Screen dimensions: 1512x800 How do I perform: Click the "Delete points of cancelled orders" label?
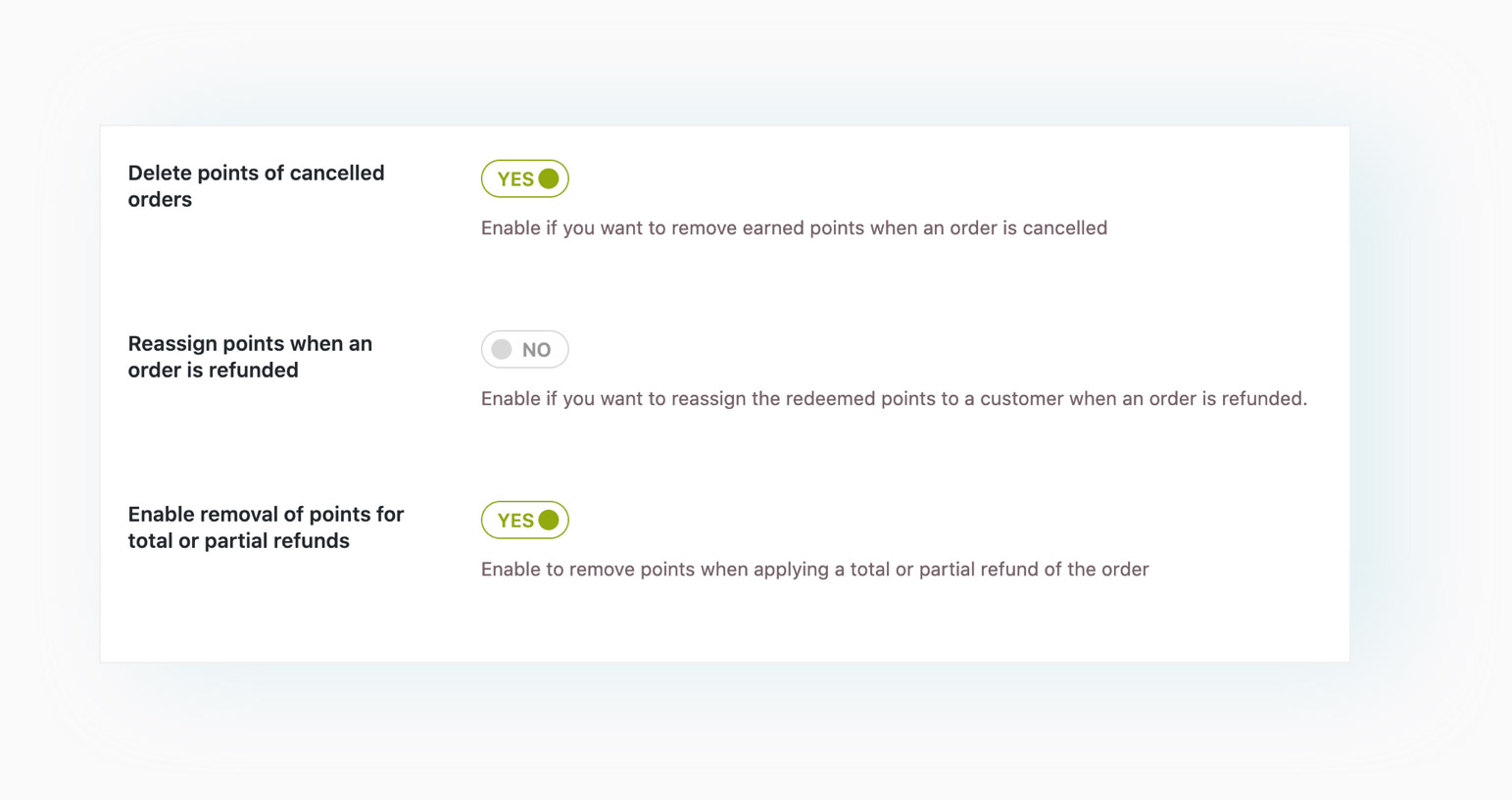[256, 174]
